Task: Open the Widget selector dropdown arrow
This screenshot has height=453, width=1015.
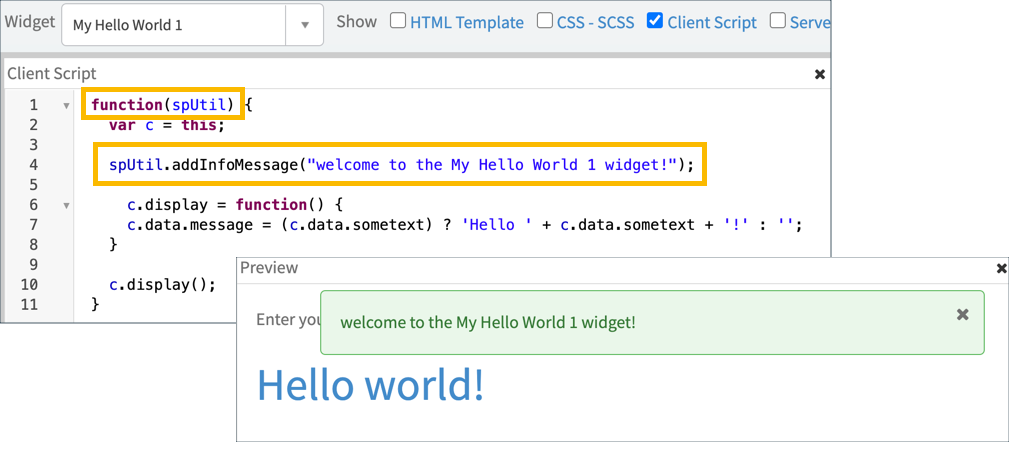Action: coord(304,25)
